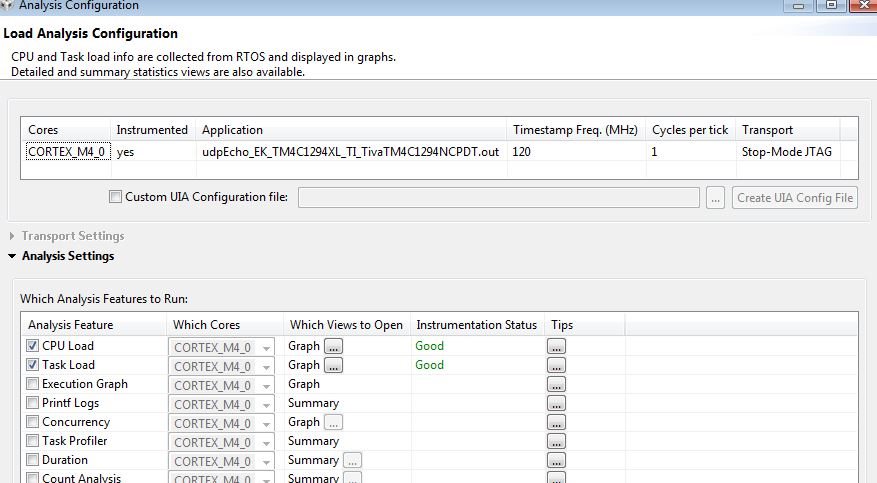Click the Custom UIA Configuration file path field

click(499, 197)
